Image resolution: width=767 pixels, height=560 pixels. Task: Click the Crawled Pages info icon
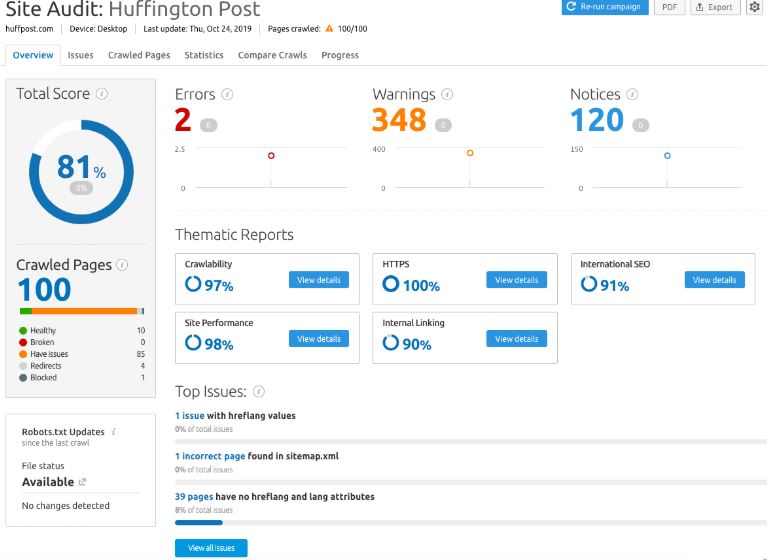(122, 265)
